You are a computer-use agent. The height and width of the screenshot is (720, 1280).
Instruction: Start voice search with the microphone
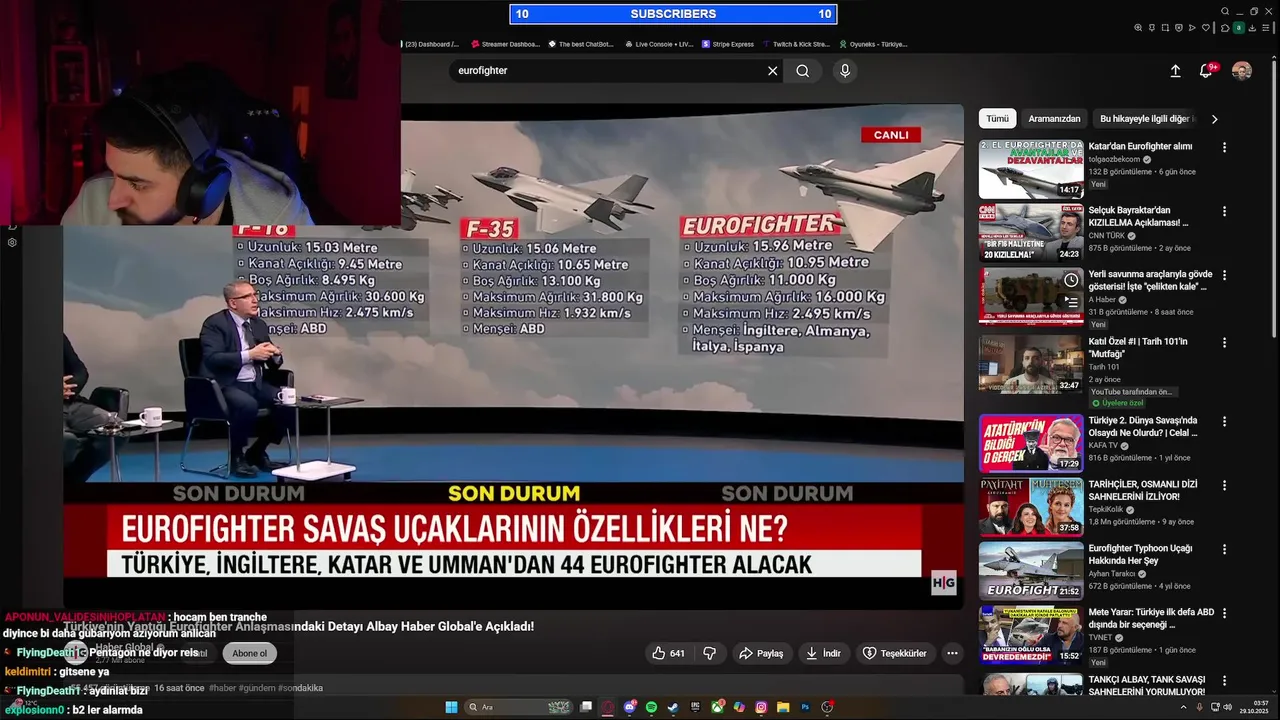click(845, 71)
